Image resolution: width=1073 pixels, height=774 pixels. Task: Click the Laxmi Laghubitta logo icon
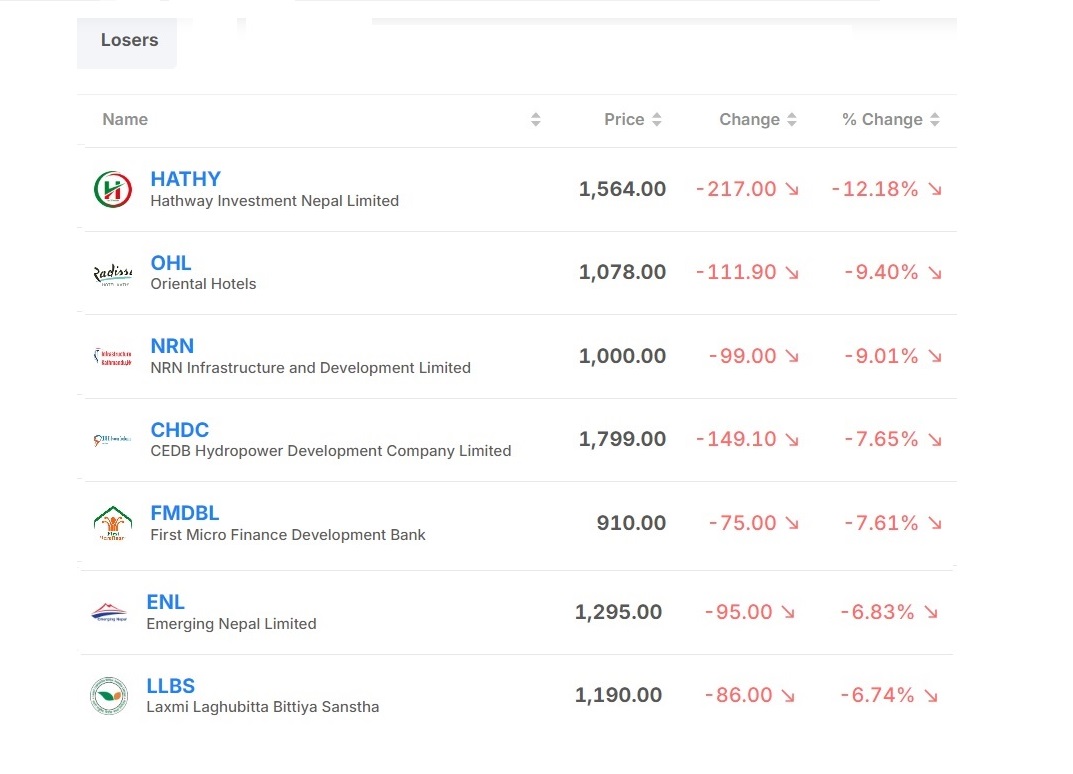(109, 696)
